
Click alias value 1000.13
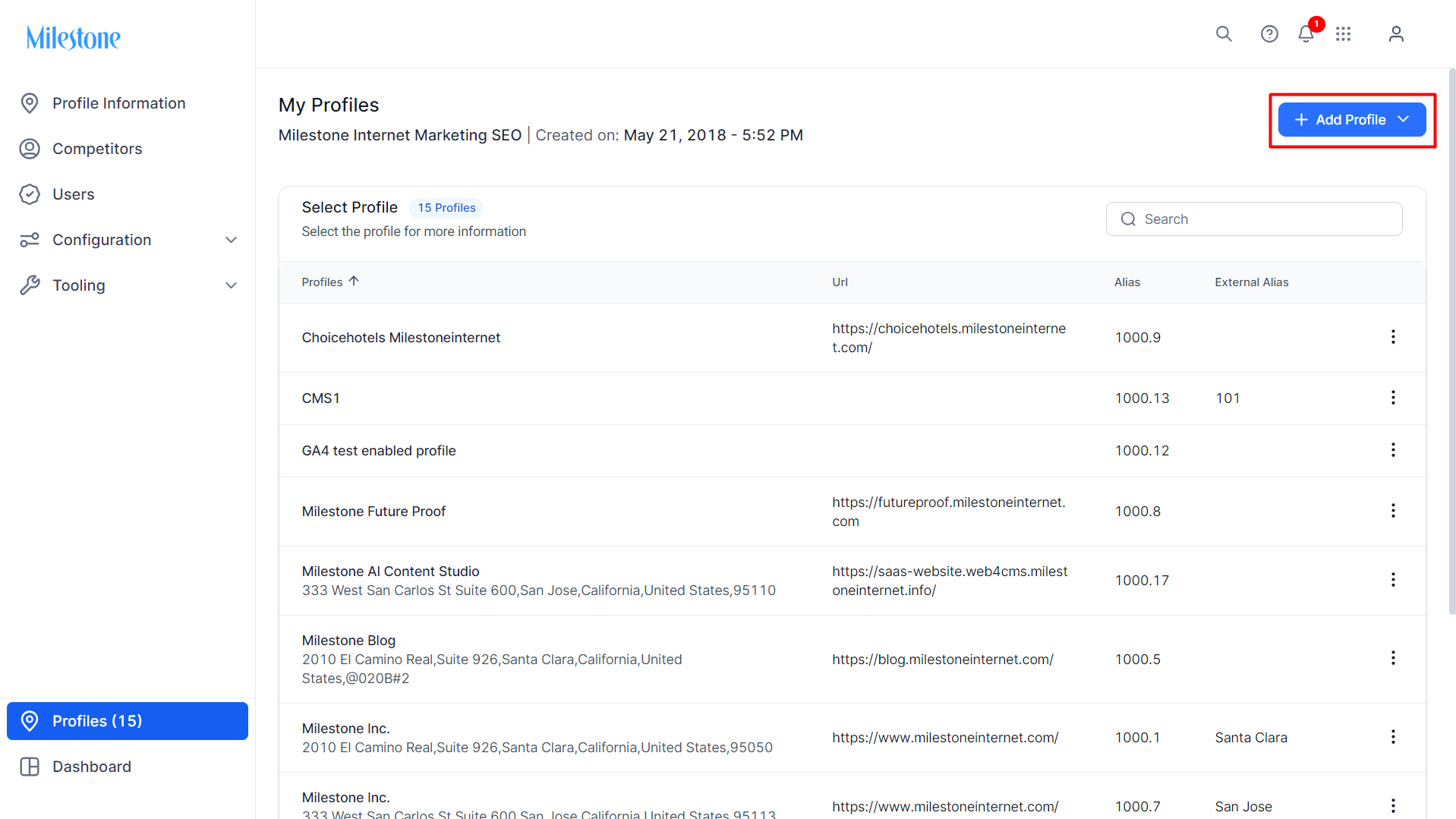(1142, 398)
